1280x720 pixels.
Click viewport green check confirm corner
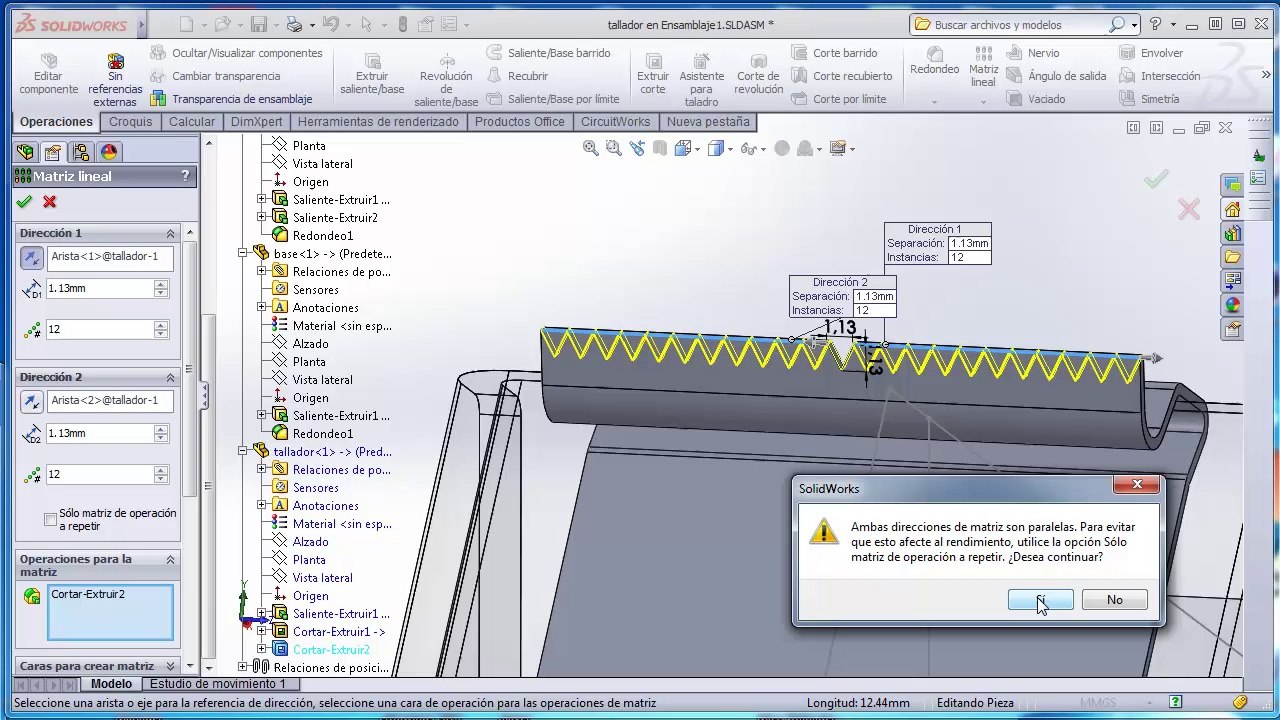pyautogui.click(x=1156, y=180)
